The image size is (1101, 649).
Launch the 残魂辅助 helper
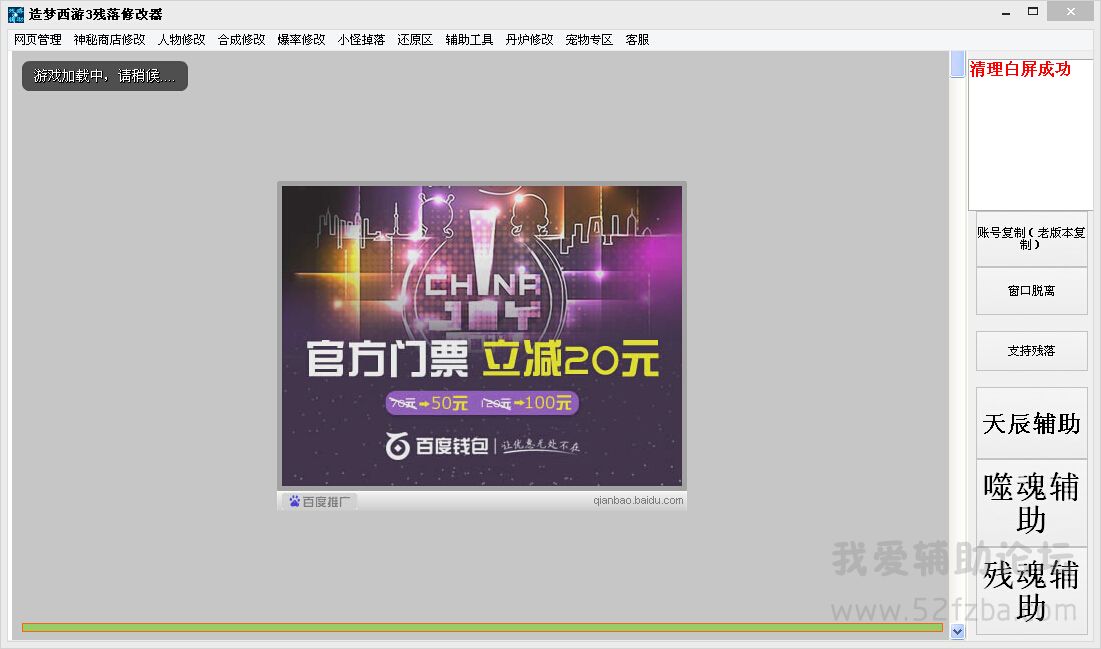1031,591
